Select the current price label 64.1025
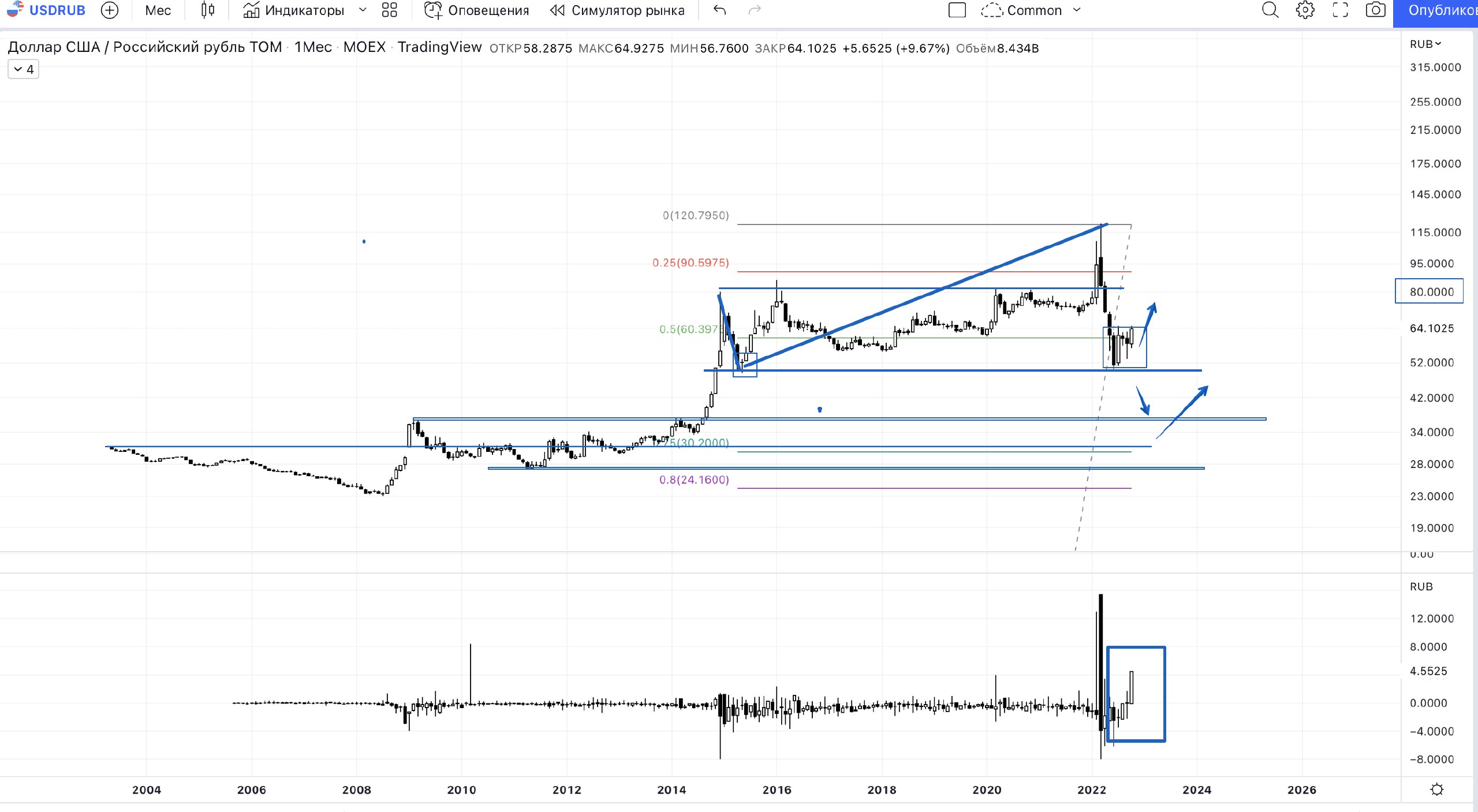This screenshot has width=1478, height=812. pyautogui.click(x=1432, y=328)
